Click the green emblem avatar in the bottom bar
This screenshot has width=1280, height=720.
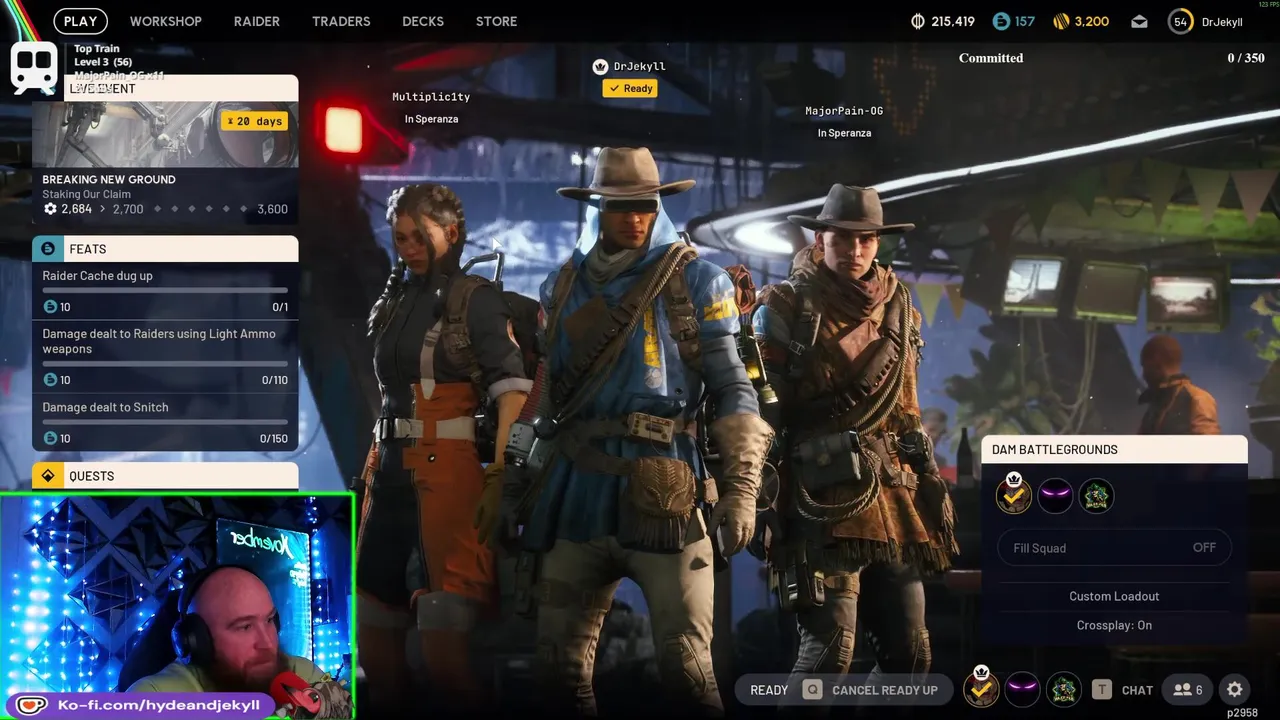(1063, 688)
